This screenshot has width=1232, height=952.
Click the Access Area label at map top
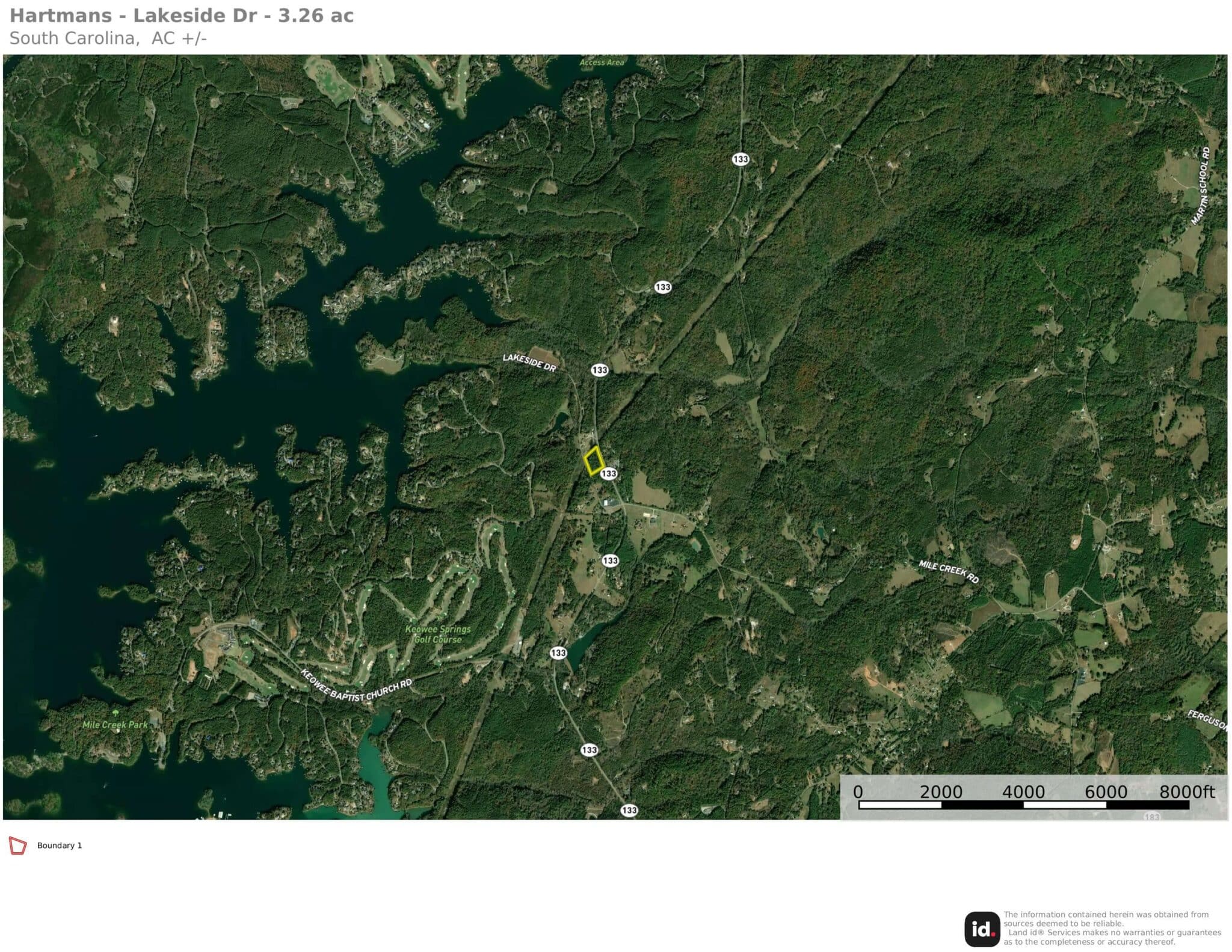point(602,63)
